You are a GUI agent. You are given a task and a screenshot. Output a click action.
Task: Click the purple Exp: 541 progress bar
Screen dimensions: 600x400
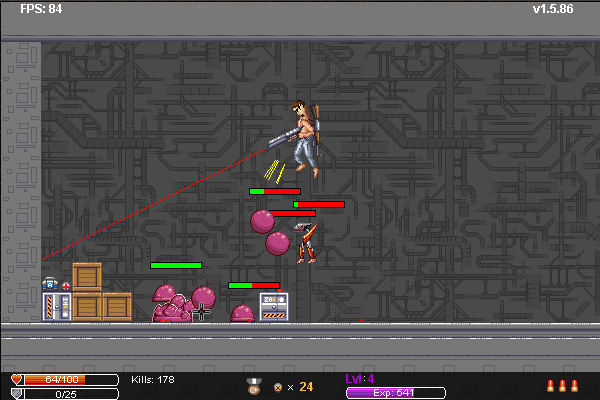[x=396, y=393]
